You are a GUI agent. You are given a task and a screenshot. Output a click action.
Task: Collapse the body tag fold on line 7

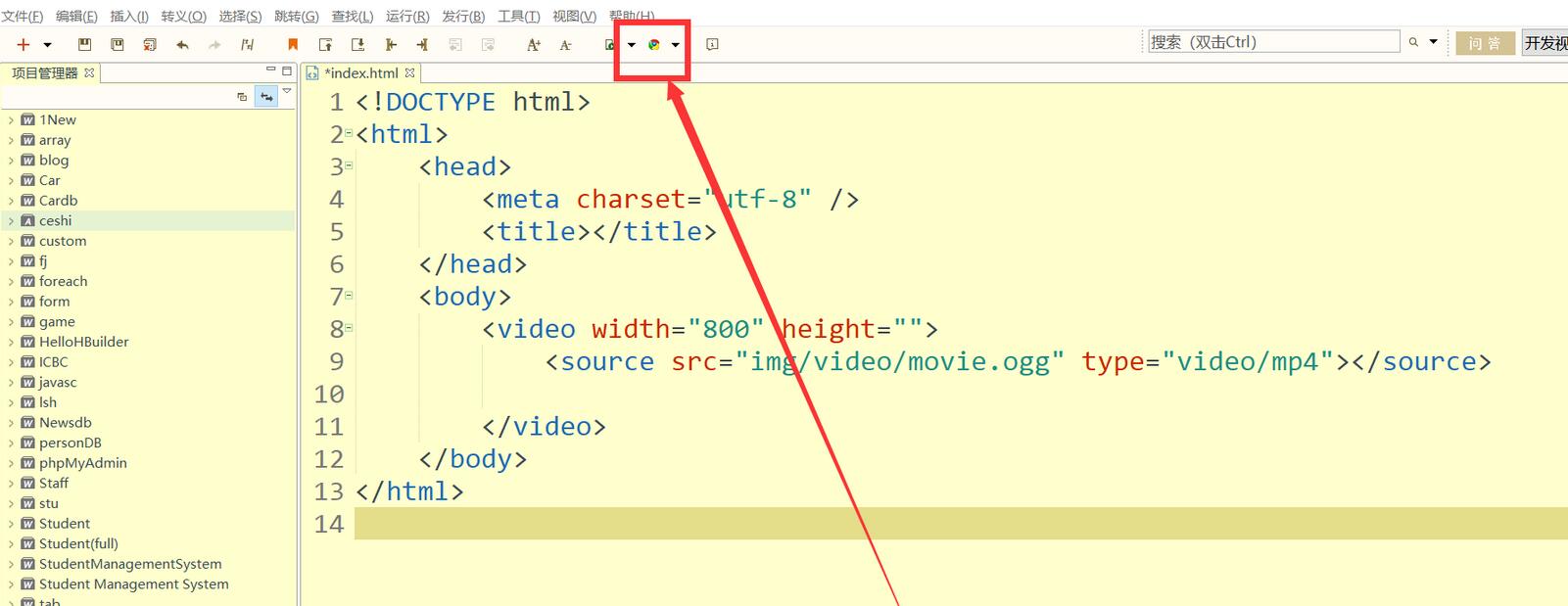click(x=349, y=295)
